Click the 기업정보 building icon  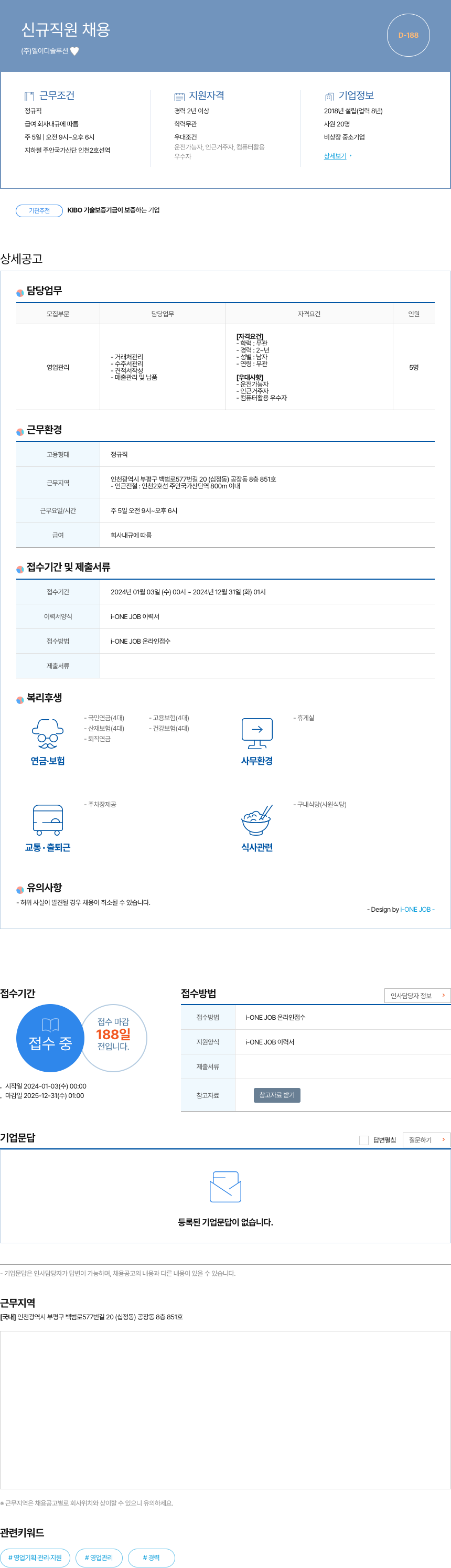[329, 96]
